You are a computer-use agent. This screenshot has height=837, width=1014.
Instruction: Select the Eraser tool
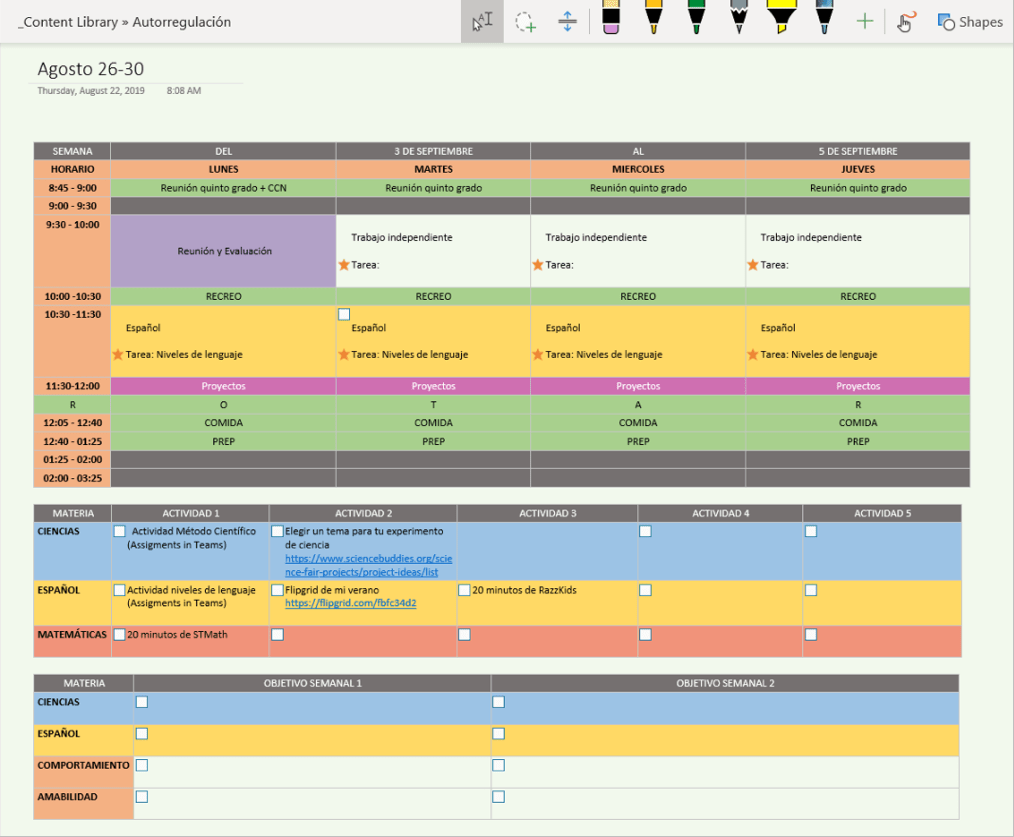coord(611,18)
